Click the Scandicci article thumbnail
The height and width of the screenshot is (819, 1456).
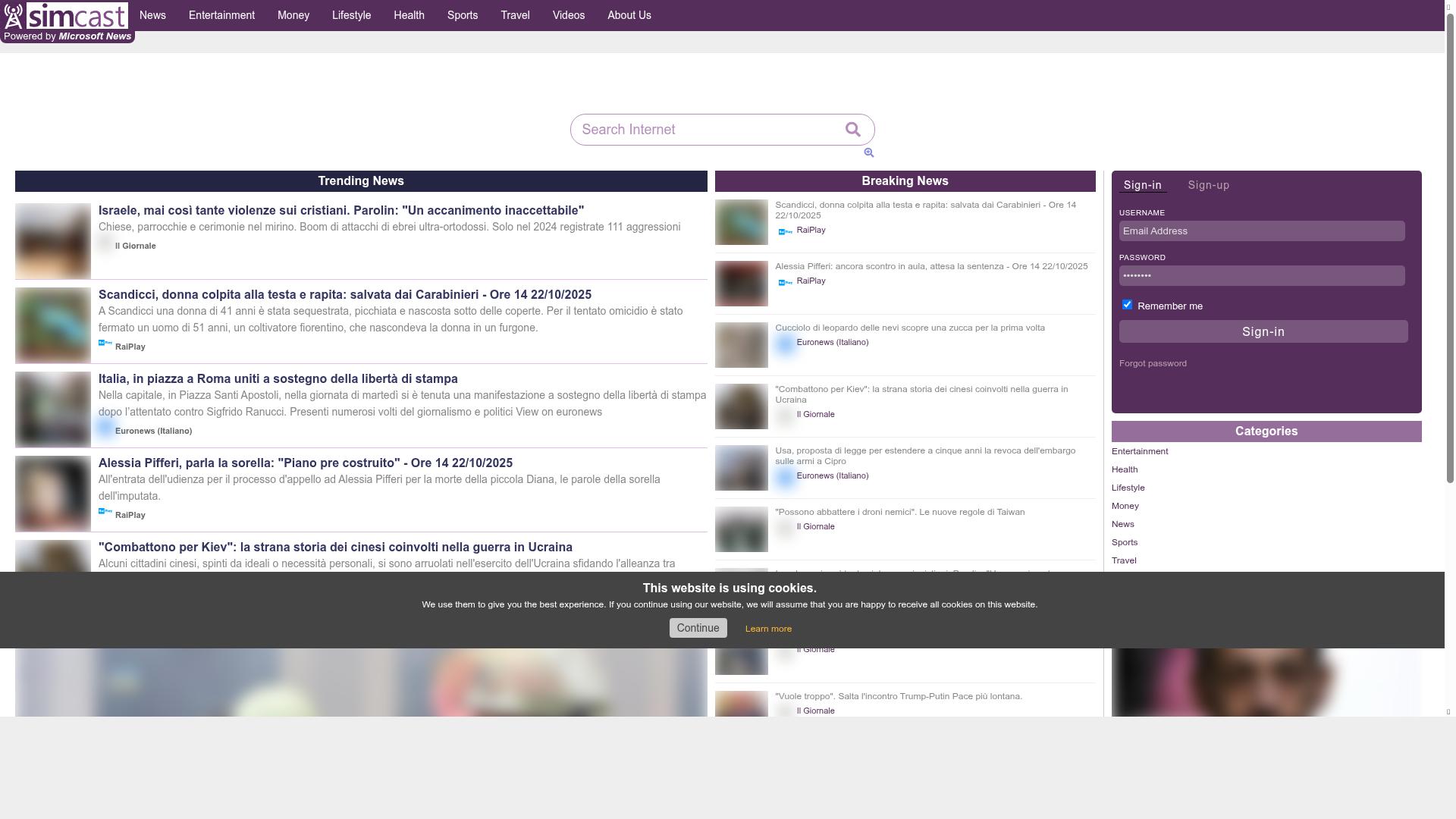coord(53,325)
